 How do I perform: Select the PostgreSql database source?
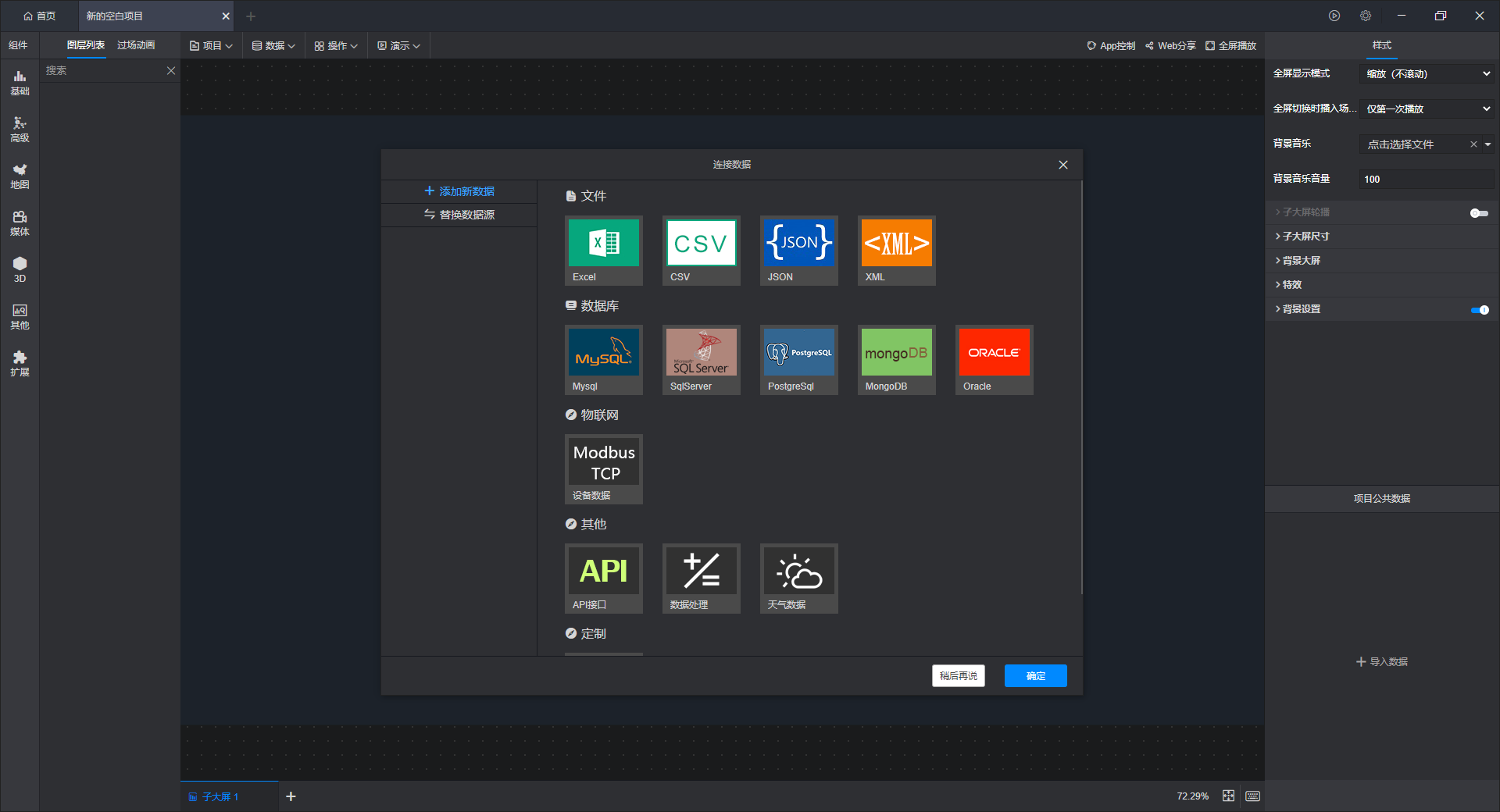798,360
